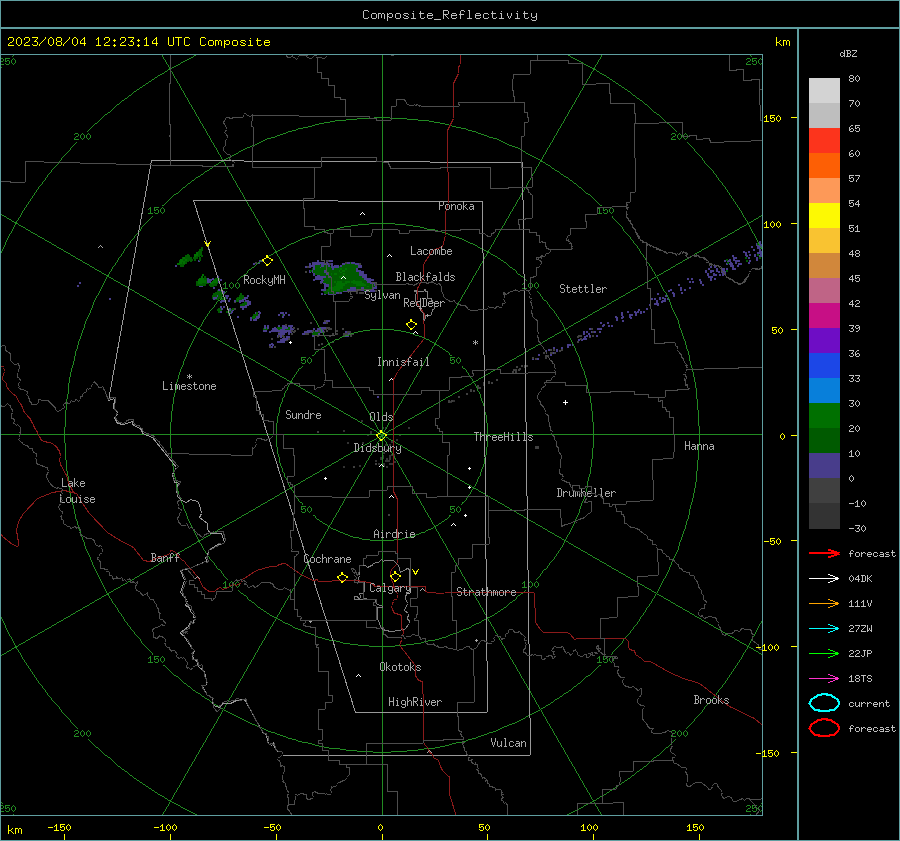Click the Lake Louise map label

pyautogui.click(x=77, y=491)
